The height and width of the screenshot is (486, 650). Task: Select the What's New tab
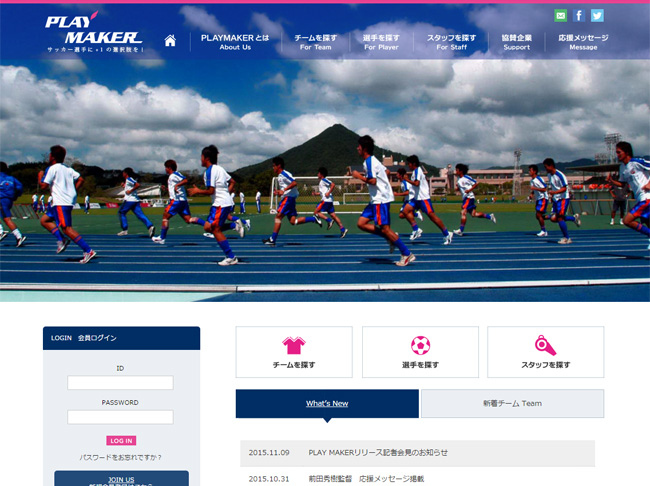(327, 403)
